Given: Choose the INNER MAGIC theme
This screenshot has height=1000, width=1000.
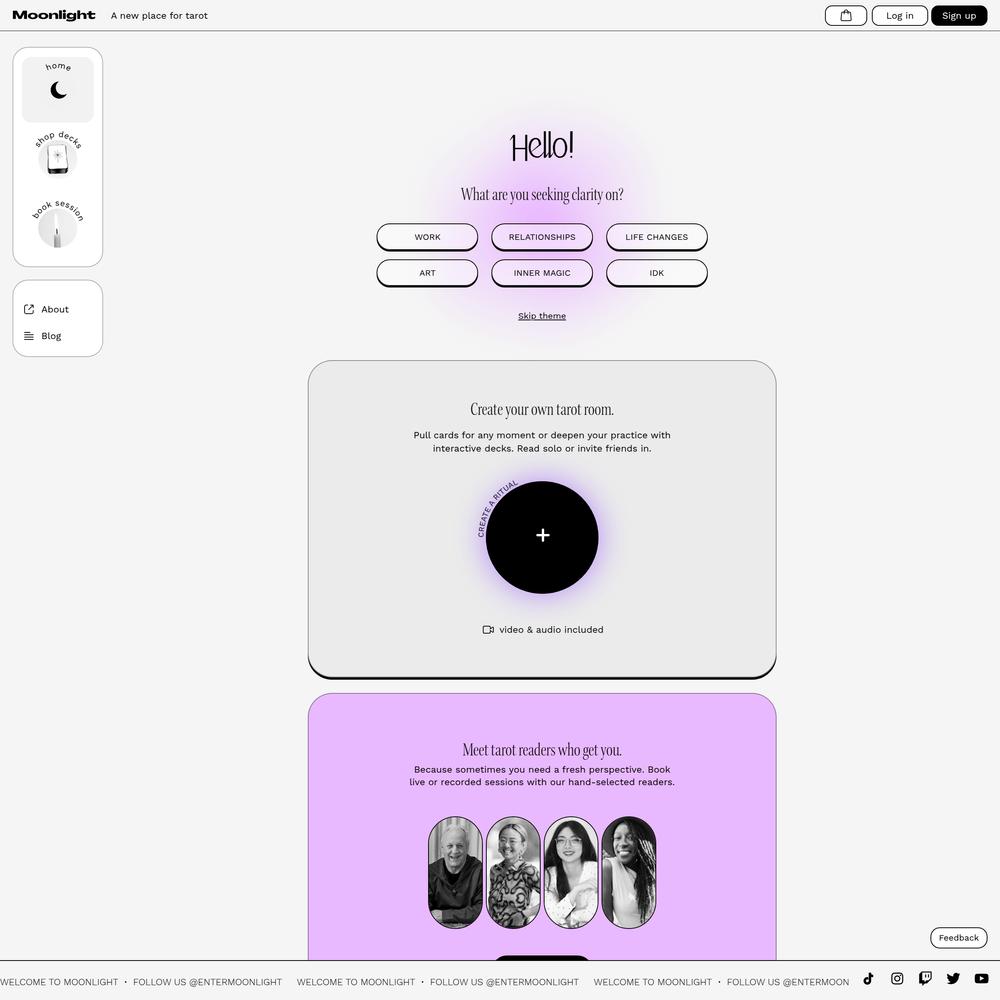Looking at the screenshot, I should pyautogui.click(x=542, y=273).
